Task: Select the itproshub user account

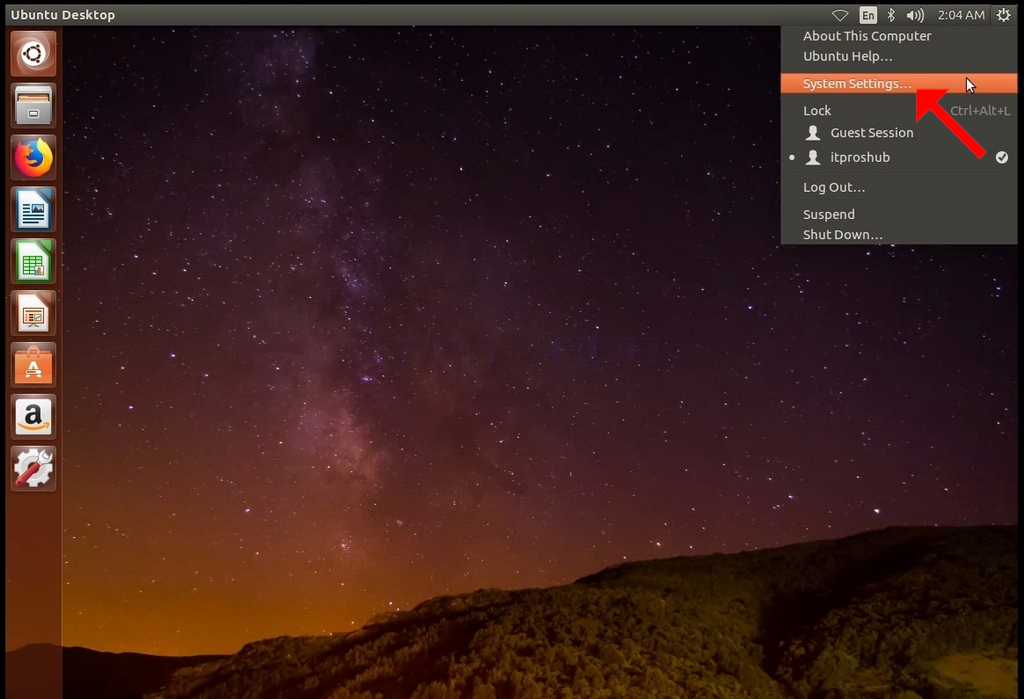Action: [x=899, y=157]
